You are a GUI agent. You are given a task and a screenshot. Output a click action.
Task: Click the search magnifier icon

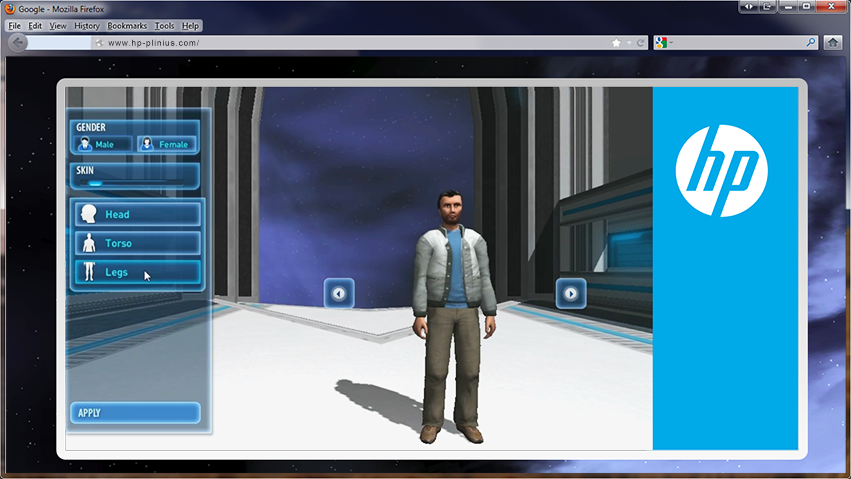pyautogui.click(x=811, y=42)
